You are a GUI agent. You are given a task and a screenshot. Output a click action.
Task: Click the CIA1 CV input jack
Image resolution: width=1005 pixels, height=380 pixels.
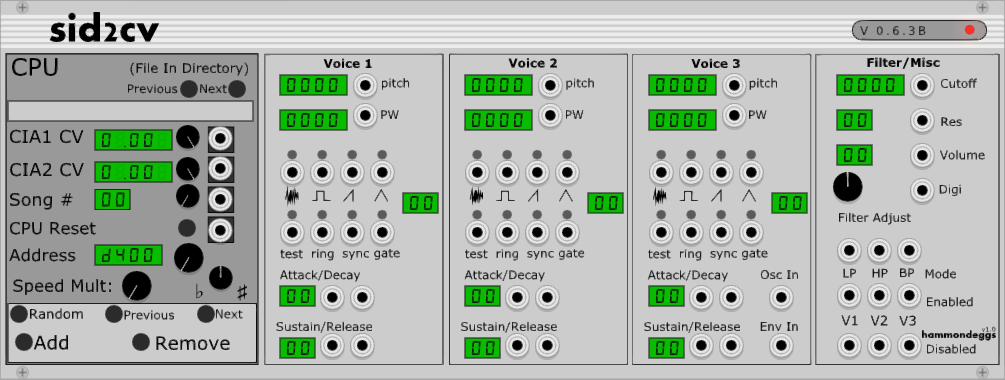pos(220,138)
